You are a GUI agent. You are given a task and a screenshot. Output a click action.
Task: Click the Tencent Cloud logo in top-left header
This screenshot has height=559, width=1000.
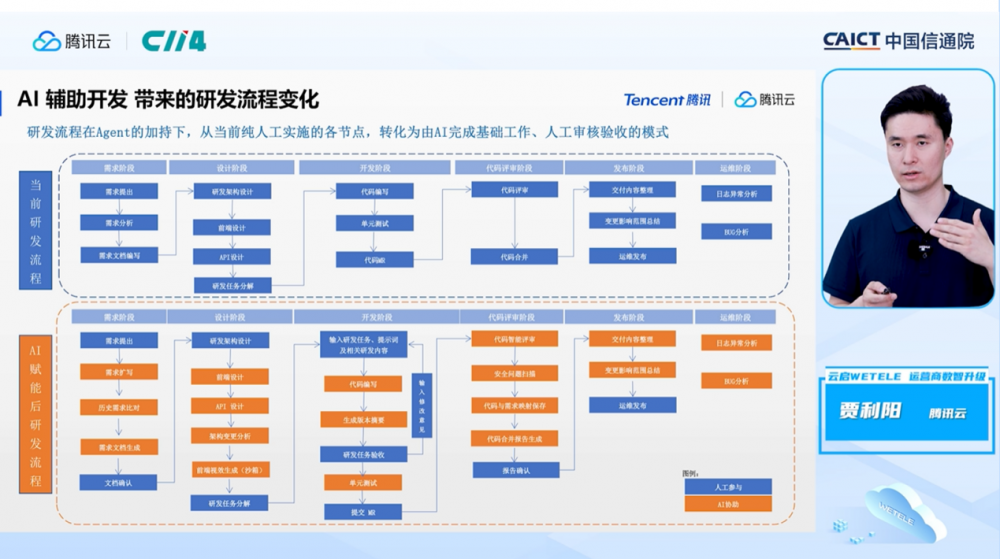pyautogui.click(x=71, y=41)
